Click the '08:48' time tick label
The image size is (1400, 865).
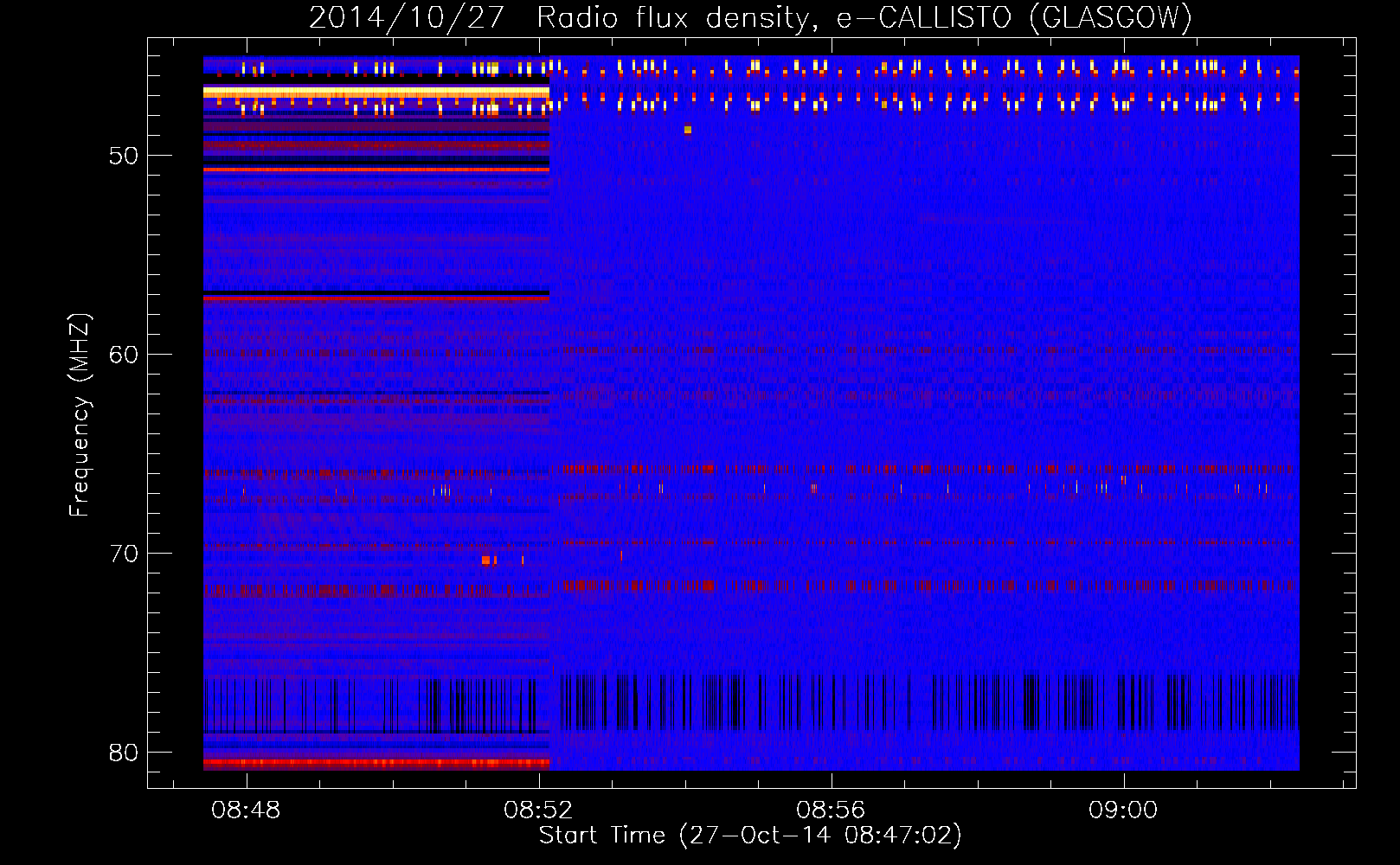[246, 810]
